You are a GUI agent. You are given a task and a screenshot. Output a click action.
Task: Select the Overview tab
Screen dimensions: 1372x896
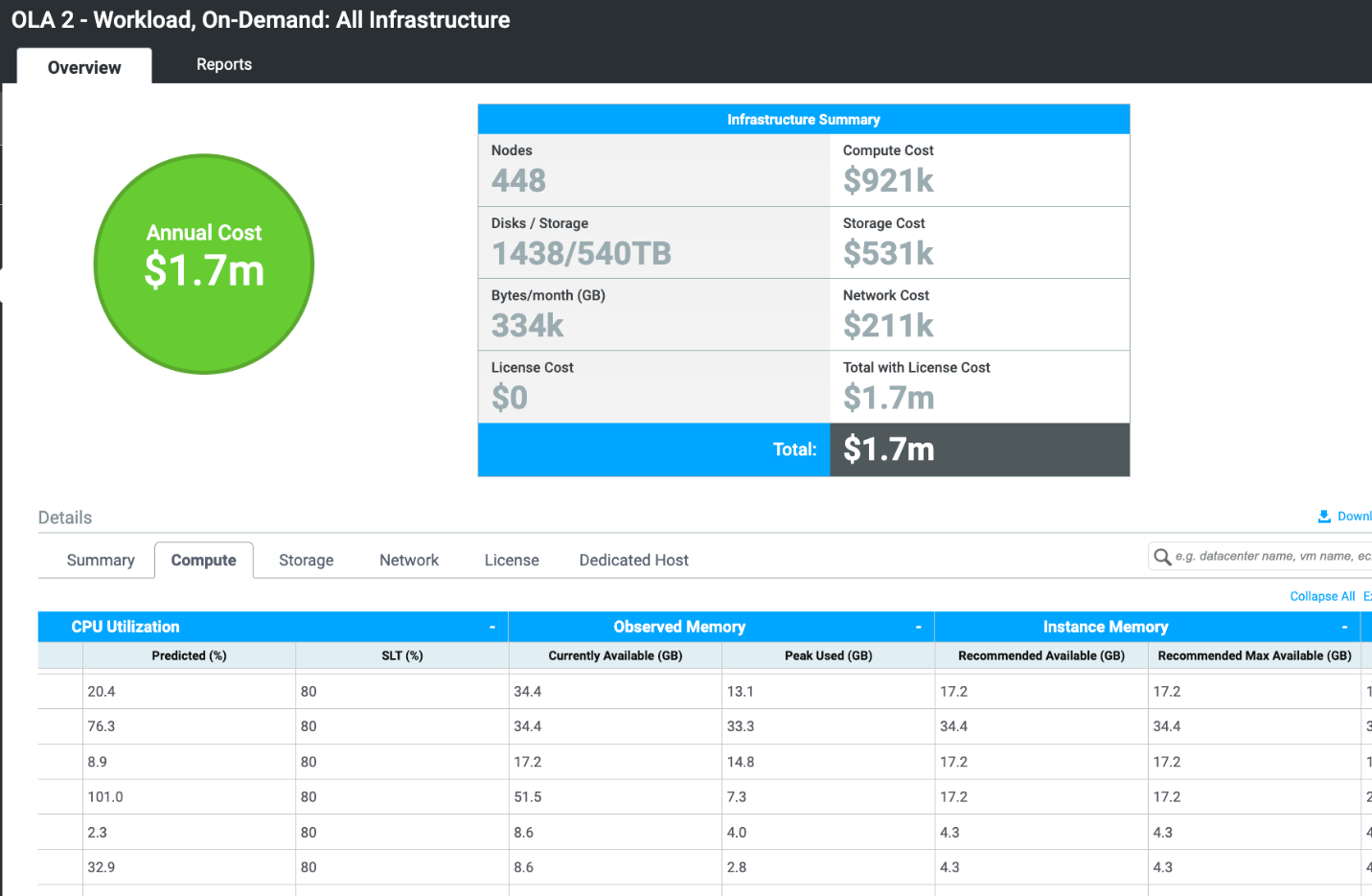point(83,67)
